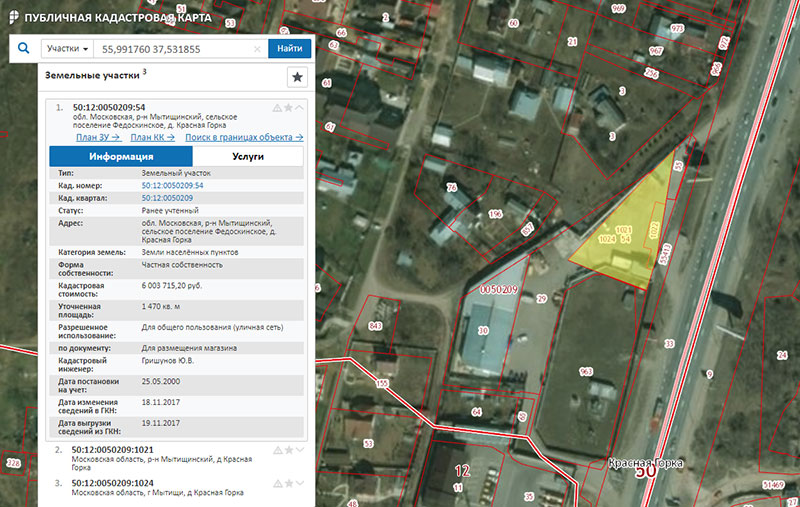Collapse the first parcel result details
Image resolution: width=800 pixels, height=507 pixels.
click(x=299, y=107)
